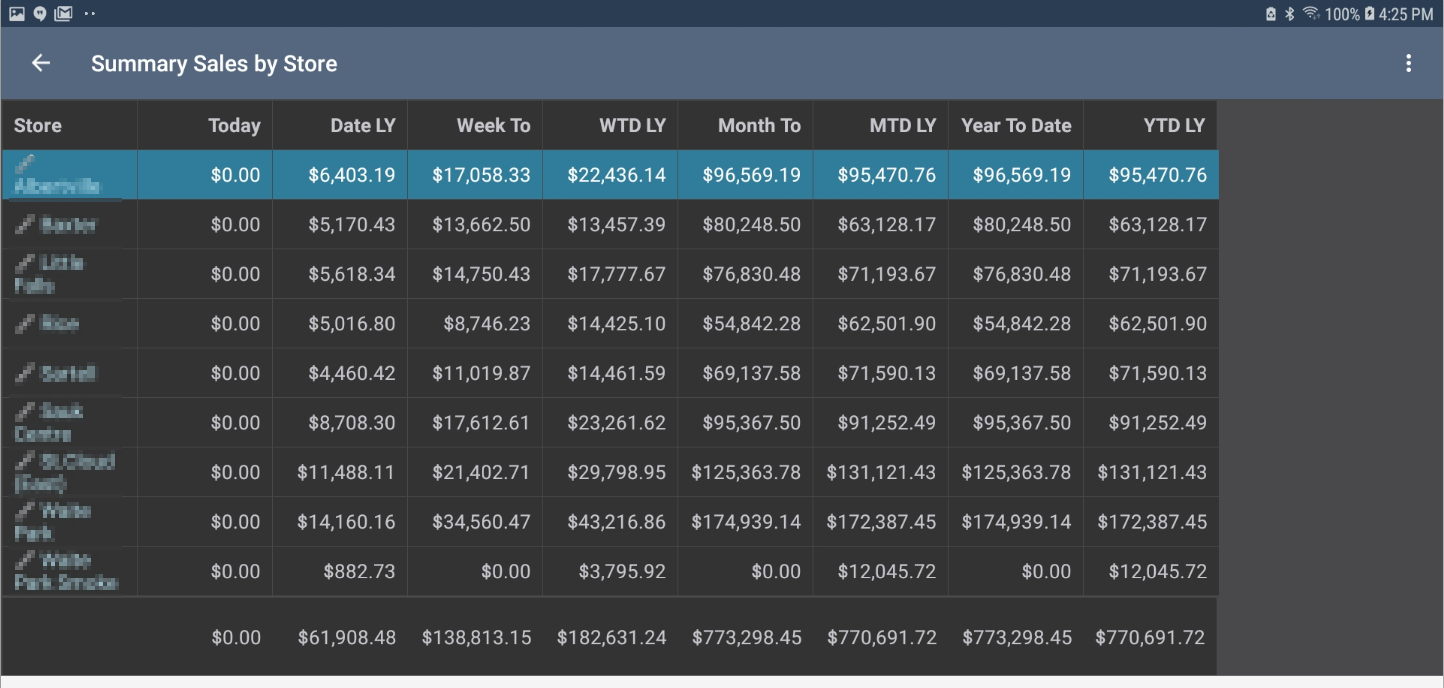Tap the image notification icon in status bar

click(16, 14)
